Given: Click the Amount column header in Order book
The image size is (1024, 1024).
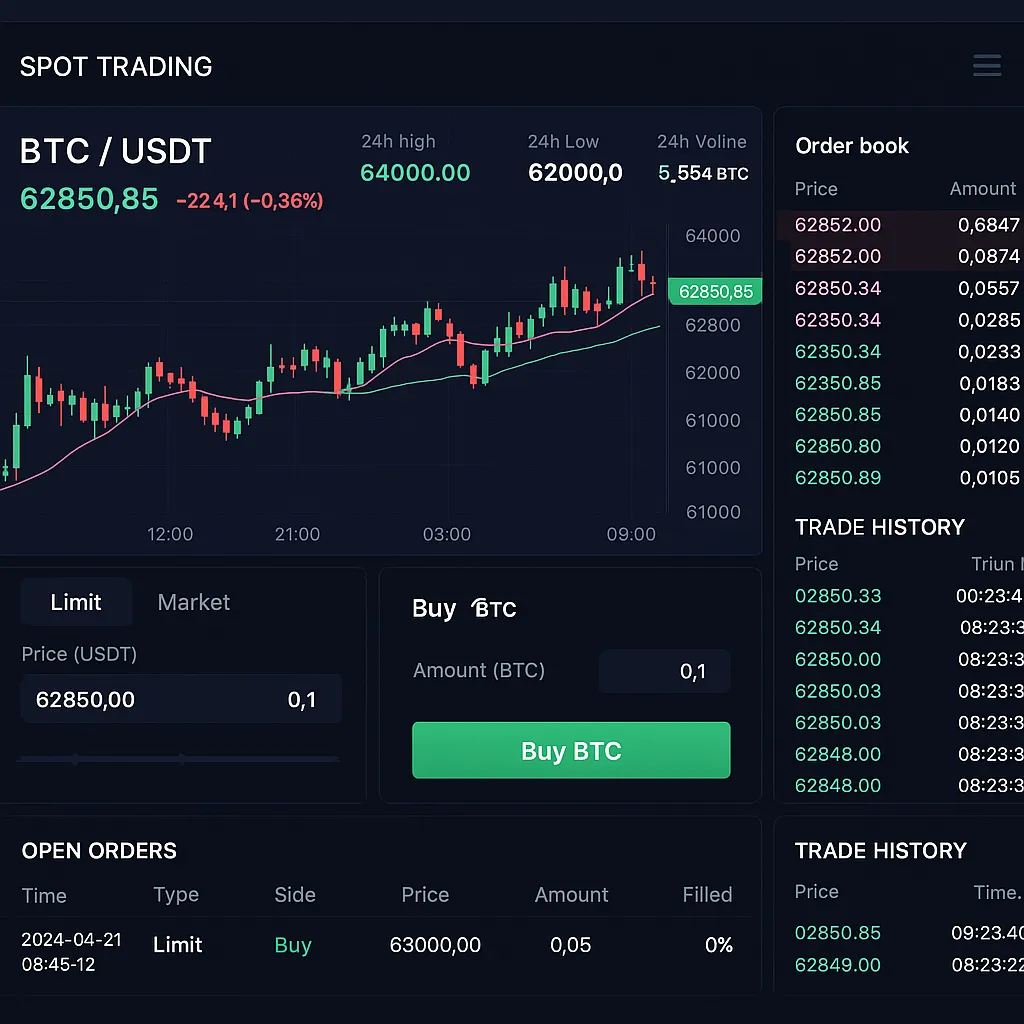Looking at the screenshot, I should point(982,189).
